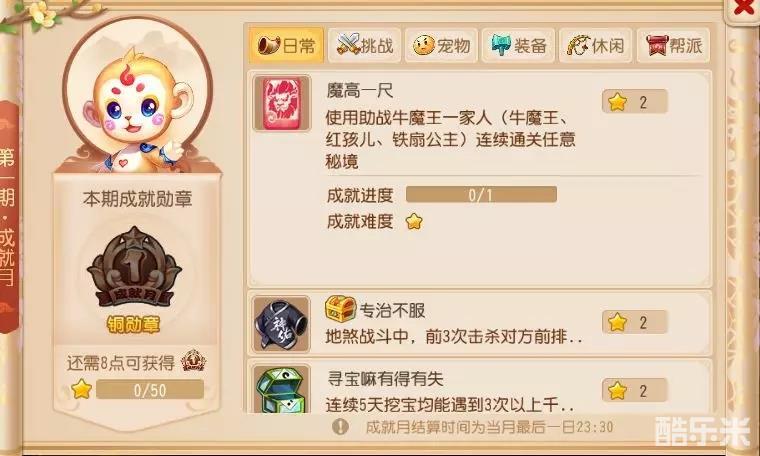Open the 日常 daily tab
The height and width of the screenshot is (456, 760).
(286, 46)
